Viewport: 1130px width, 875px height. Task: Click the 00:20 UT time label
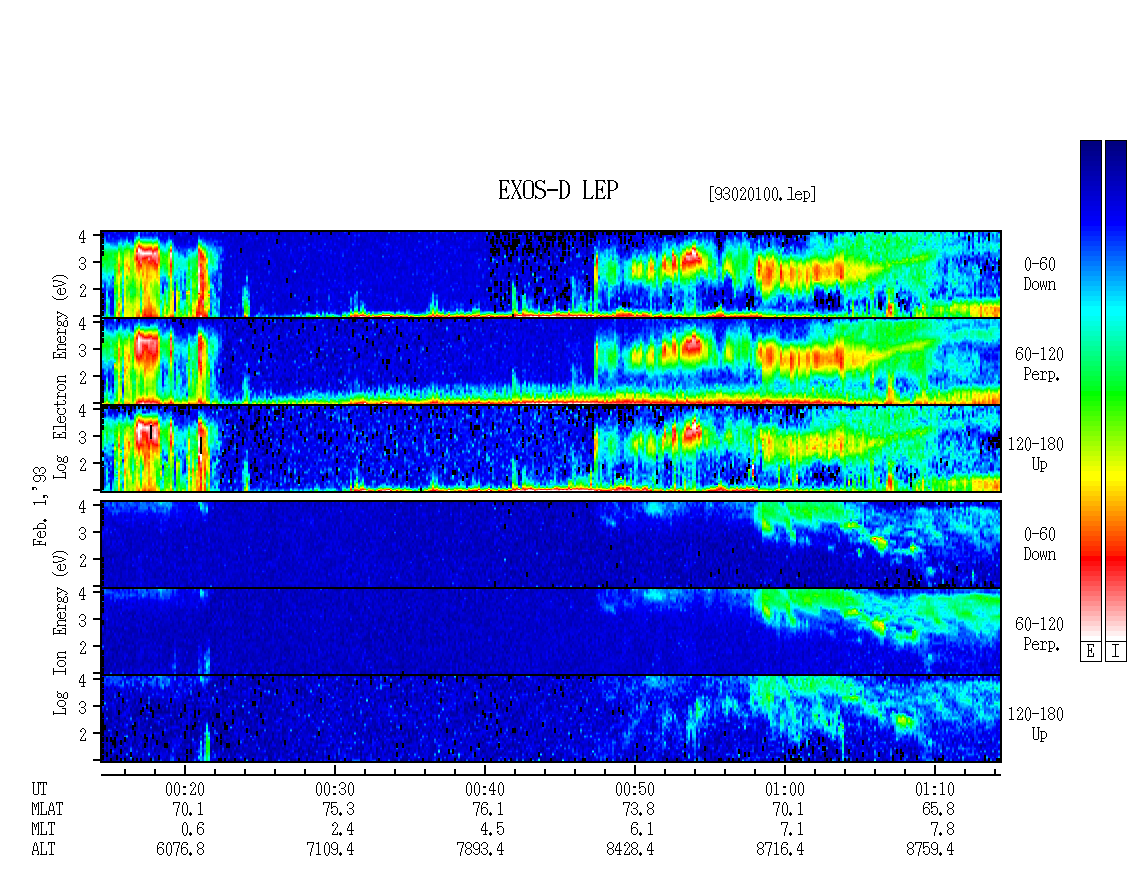coord(185,789)
